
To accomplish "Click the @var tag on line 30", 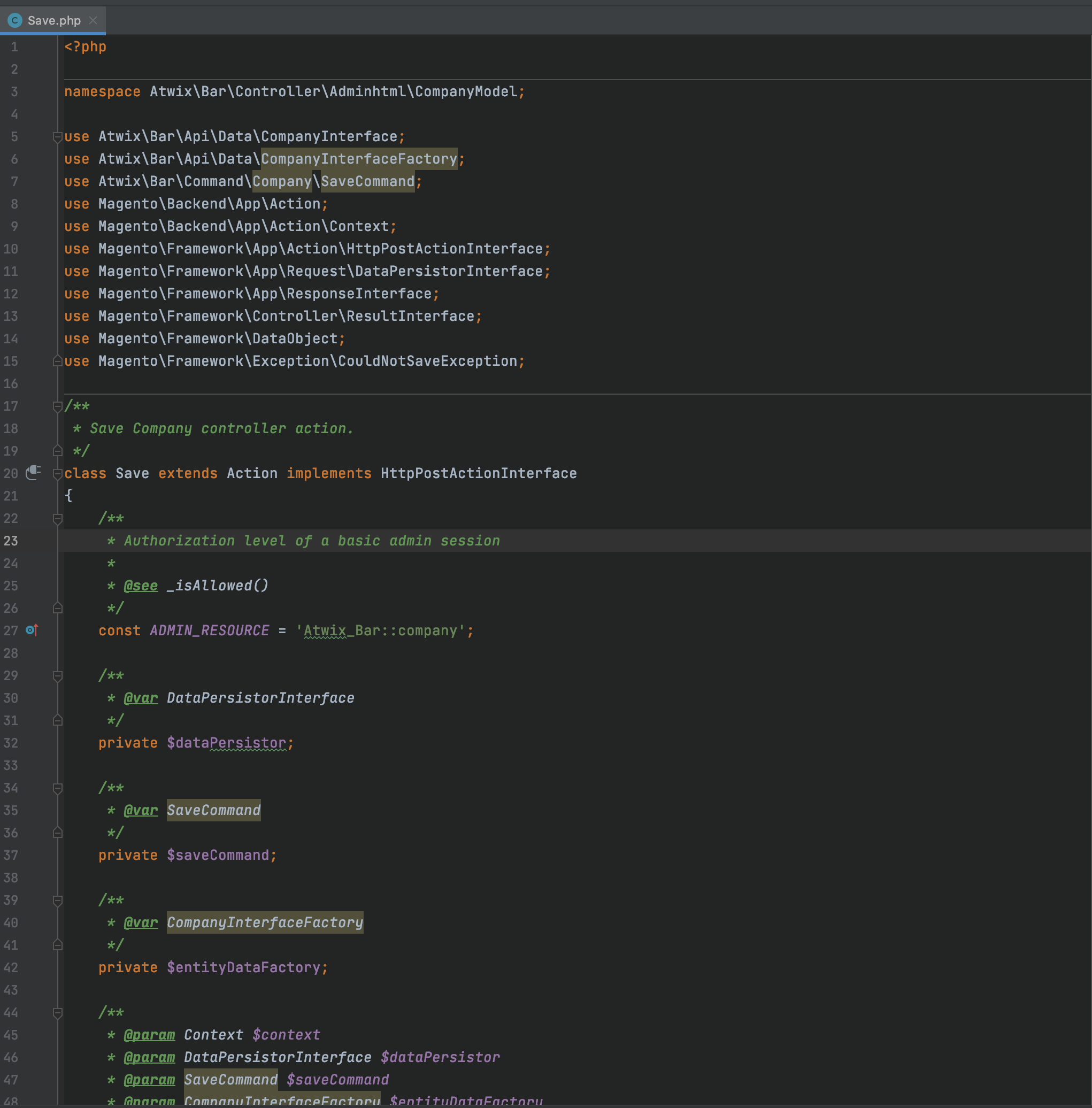I will click(x=141, y=698).
